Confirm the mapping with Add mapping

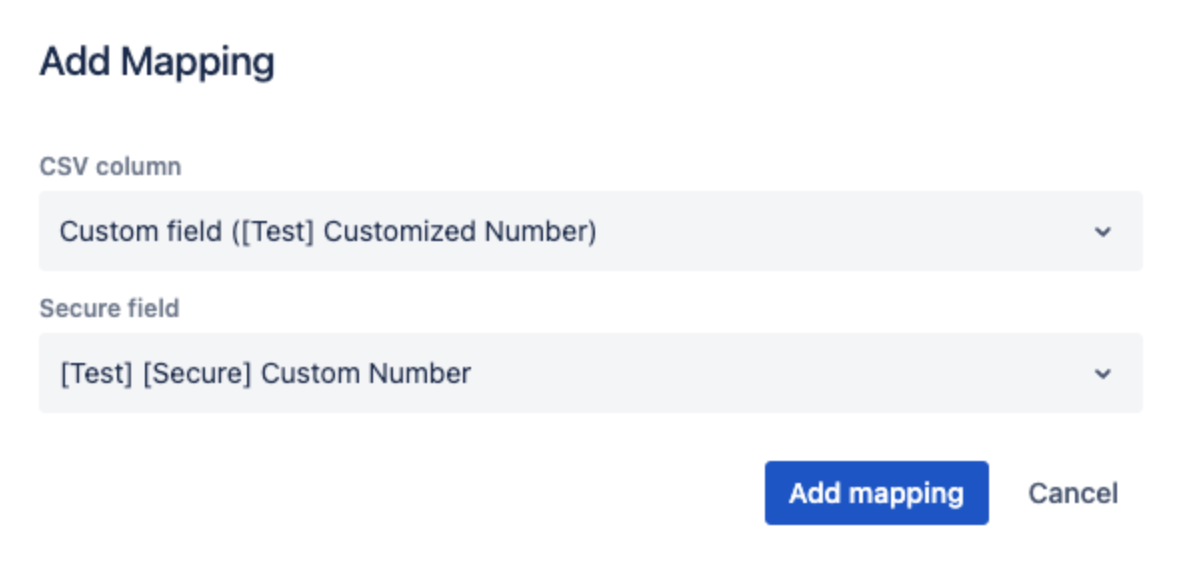(876, 493)
